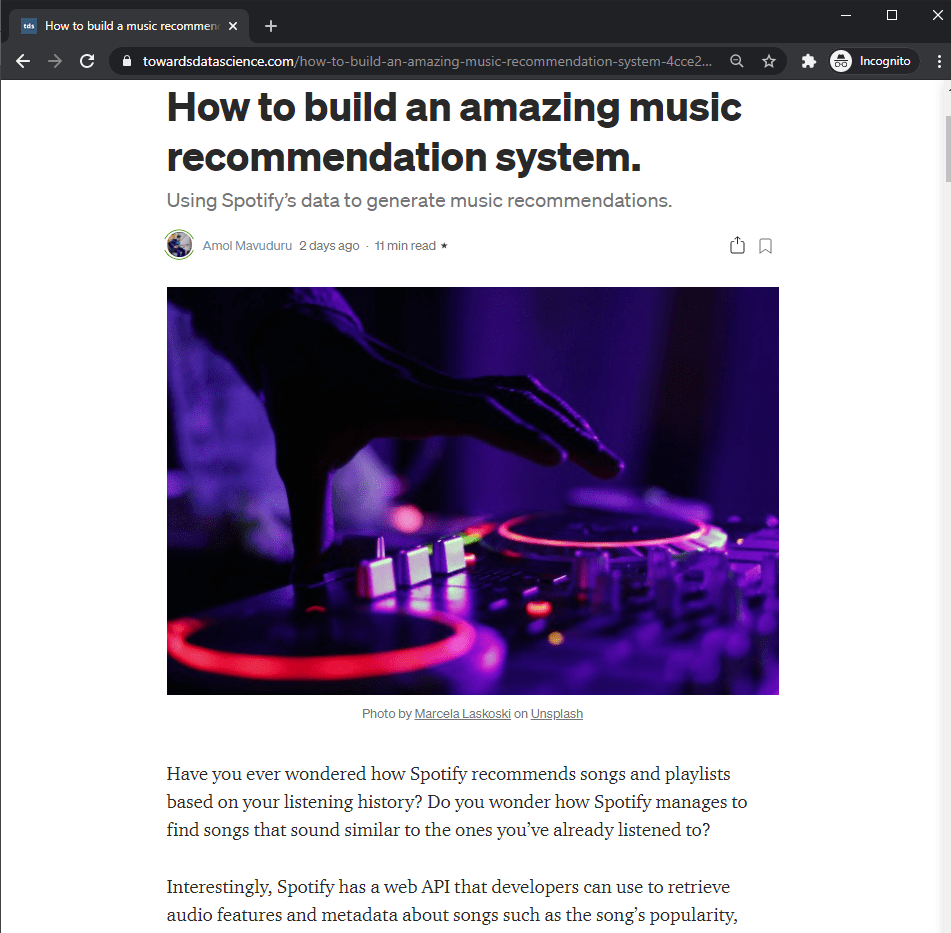Viewport: 951px width, 933px height.
Task: Open Amol Mavuduru's author profile
Action: click(247, 245)
